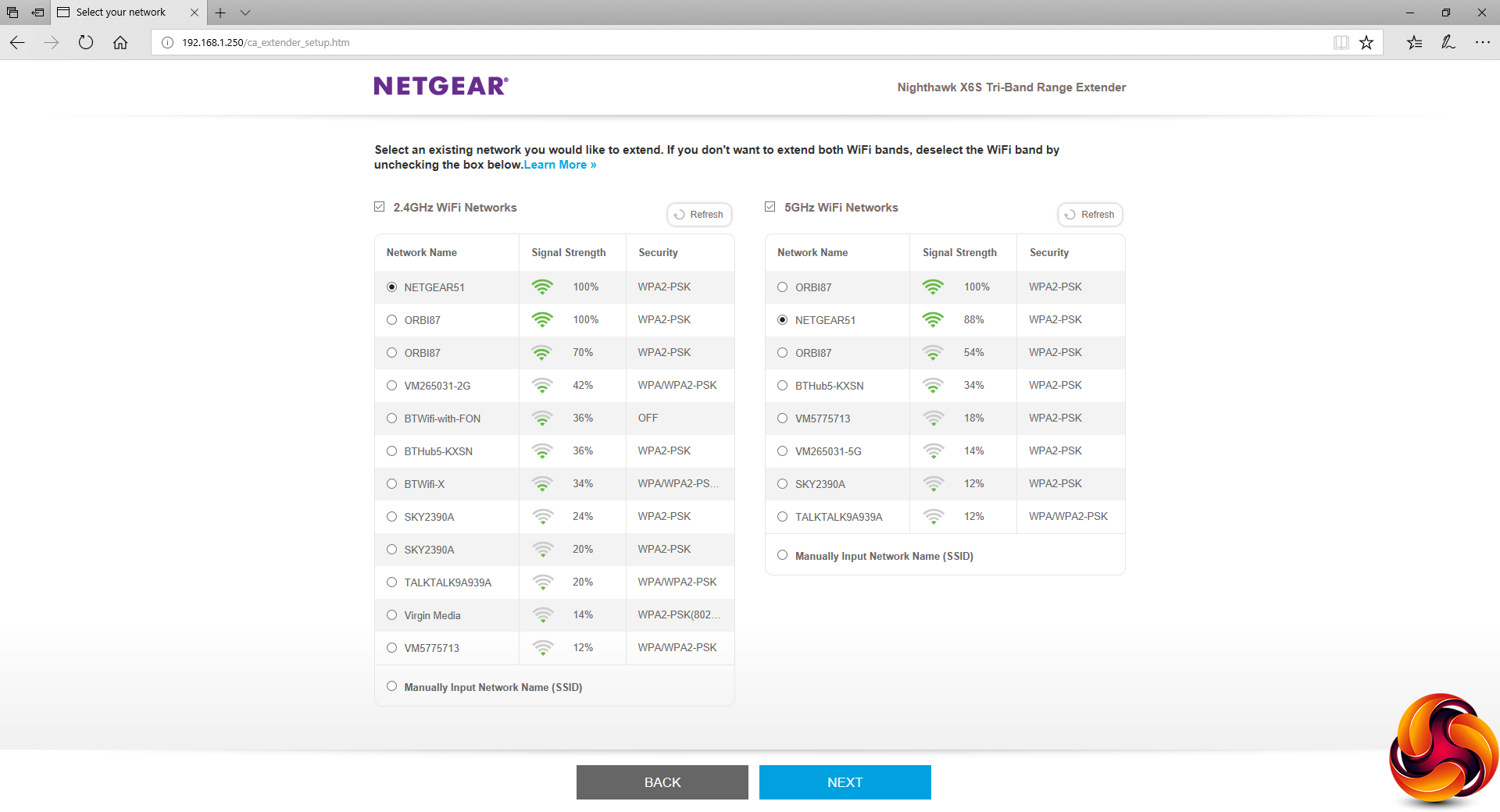Choose the BTWifi-X network
The width and height of the screenshot is (1500, 812).
392,484
